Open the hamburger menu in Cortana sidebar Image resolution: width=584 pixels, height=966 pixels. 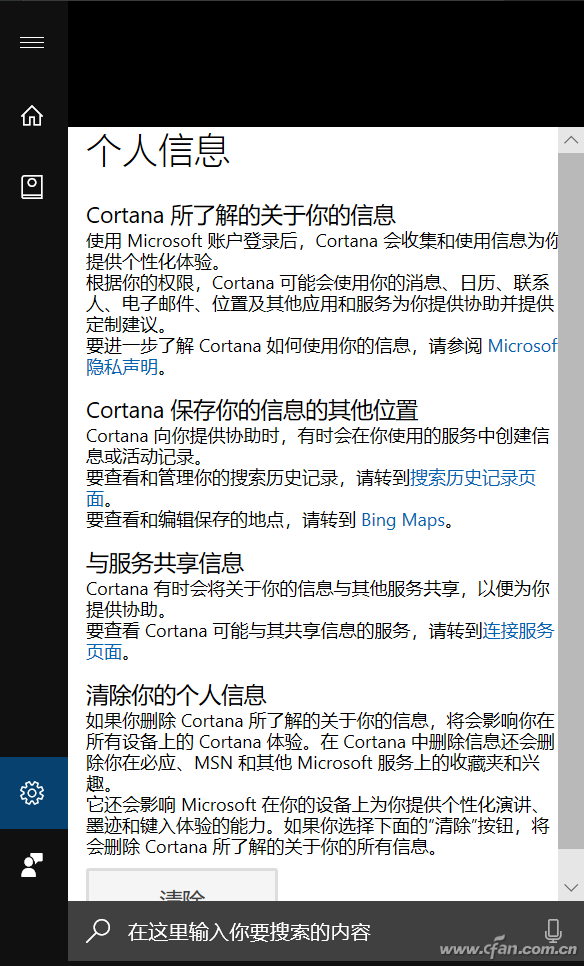click(x=32, y=42)
